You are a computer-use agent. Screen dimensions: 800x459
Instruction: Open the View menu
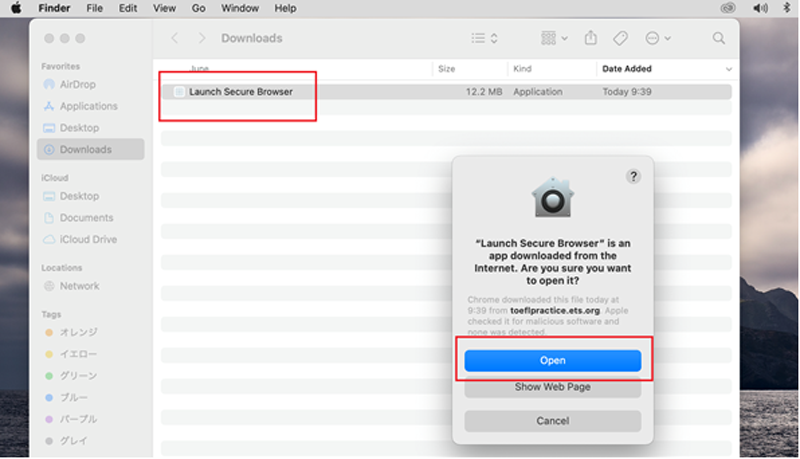tap(164, 8)
